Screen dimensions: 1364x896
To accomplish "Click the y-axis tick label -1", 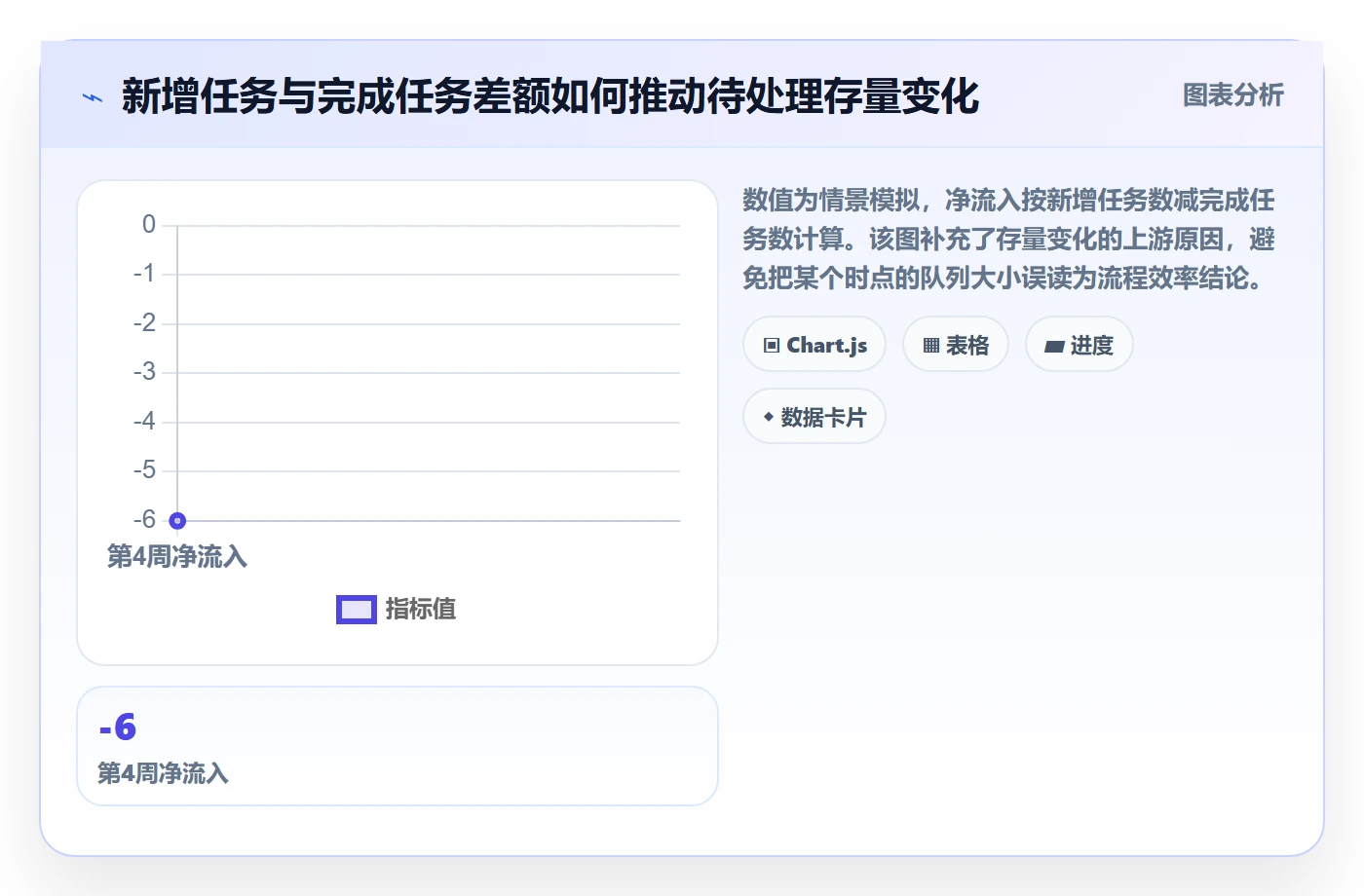I will point(144,274).
